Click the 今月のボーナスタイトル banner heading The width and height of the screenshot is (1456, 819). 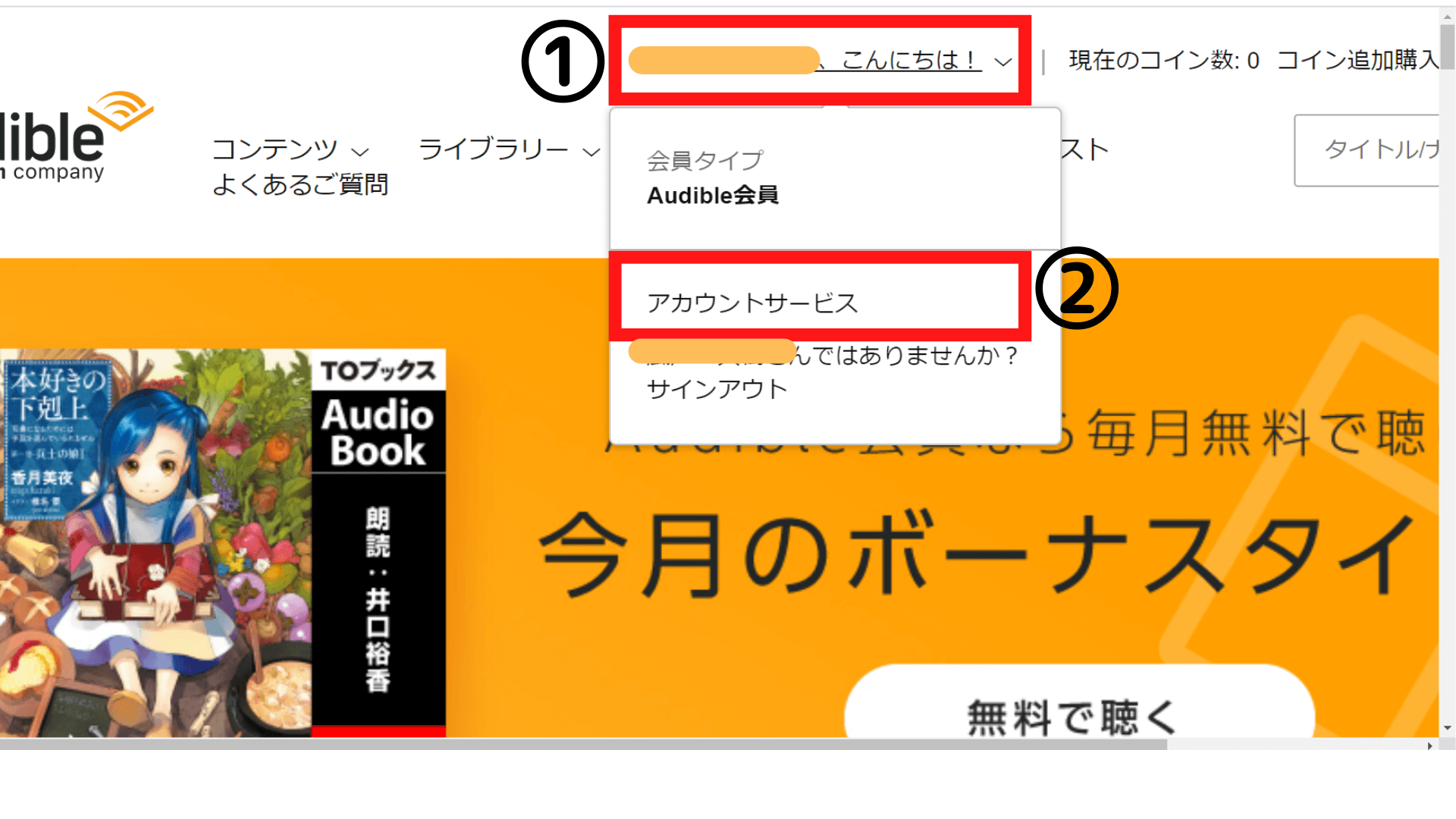click(978, 554)
